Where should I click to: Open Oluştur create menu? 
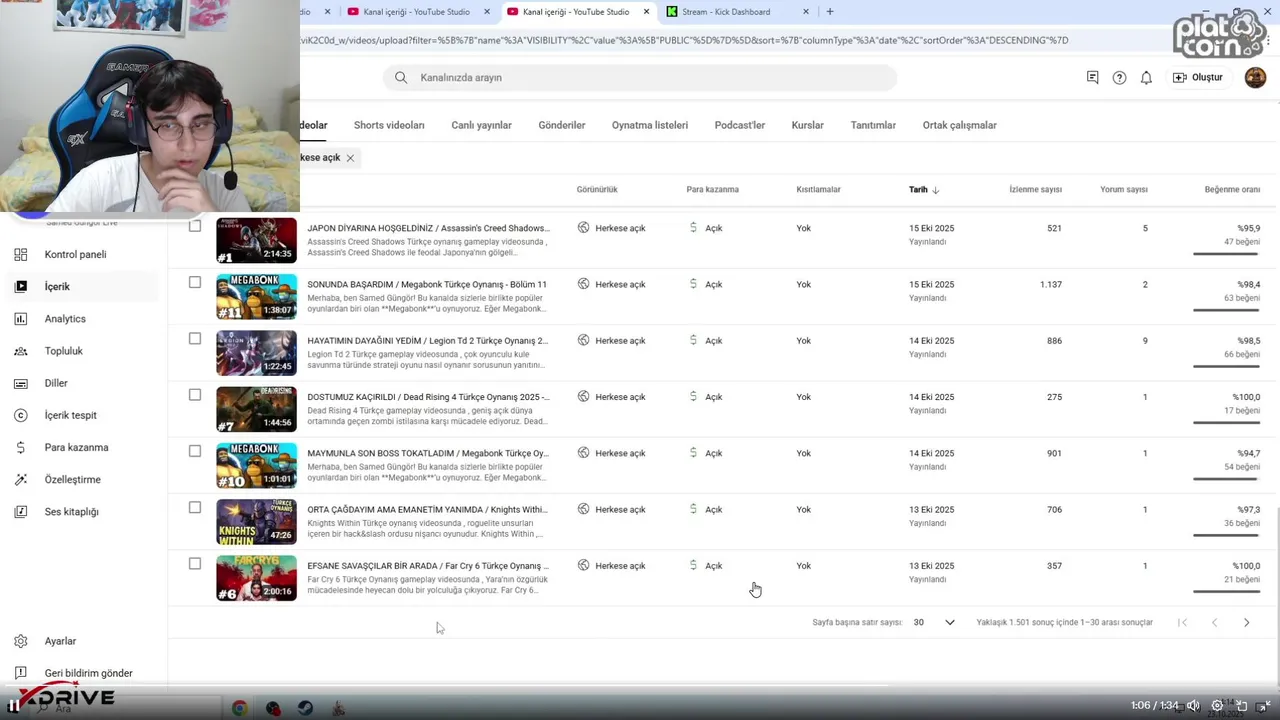1198,77
